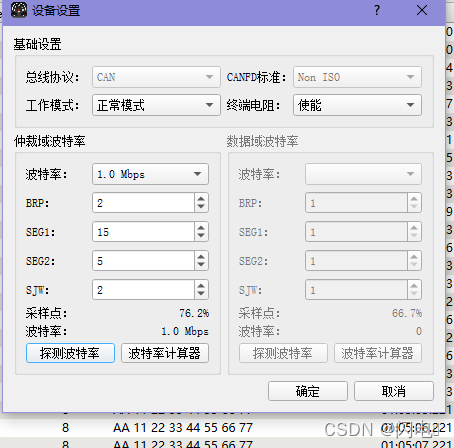Increase arbitration SJW with up arrow
Image resolution: width=454 pixels, height=448 pixels.
201,285
